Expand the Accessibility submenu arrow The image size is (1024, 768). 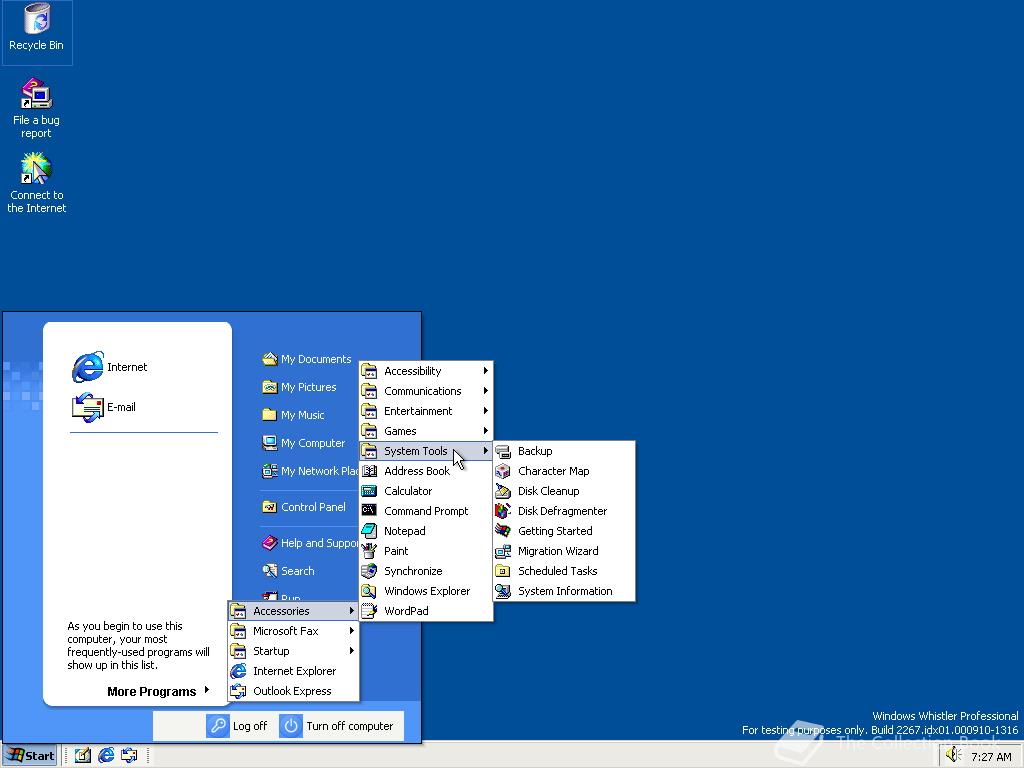pos(486,371)
